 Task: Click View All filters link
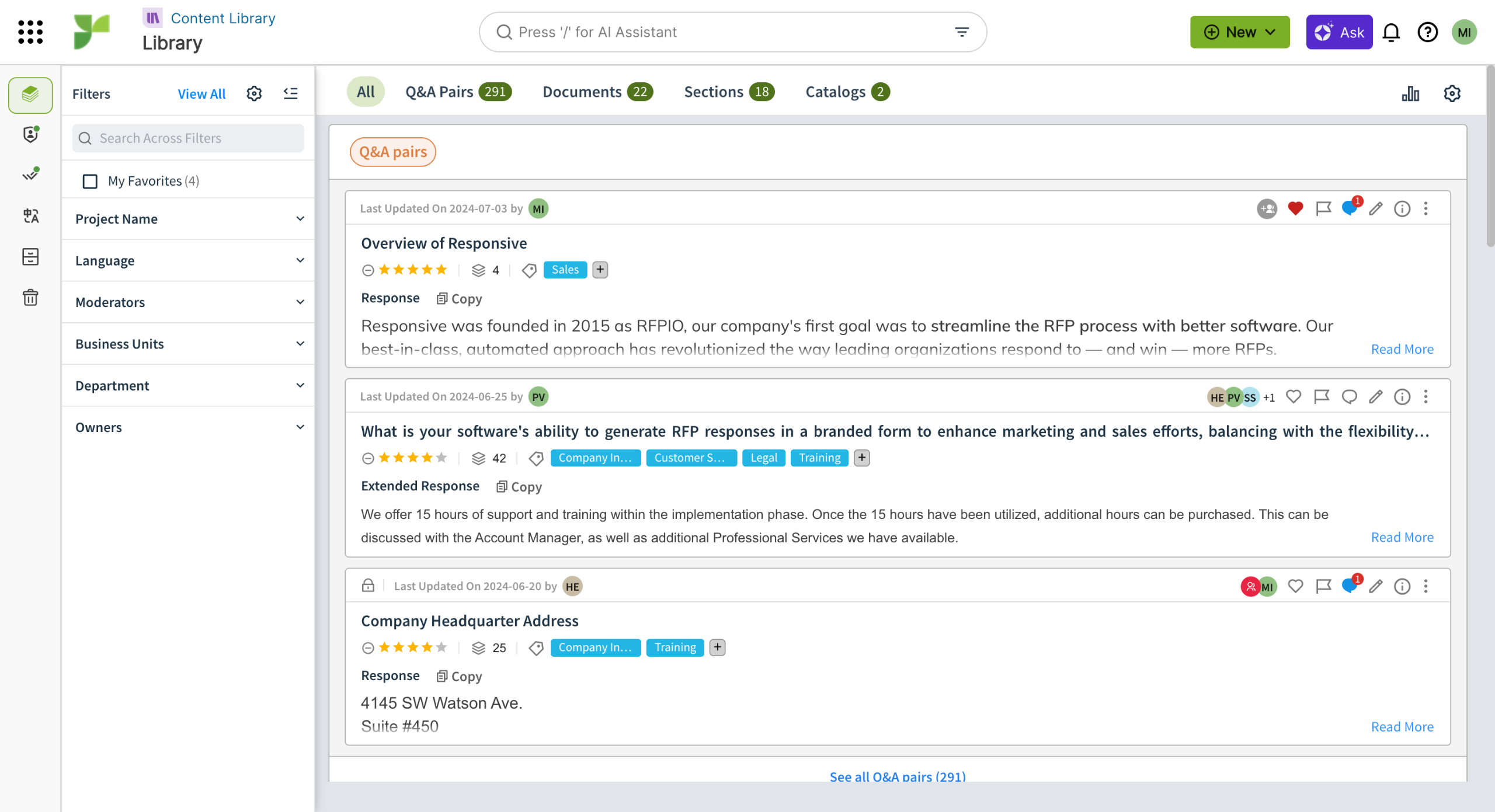click(201, 94)
